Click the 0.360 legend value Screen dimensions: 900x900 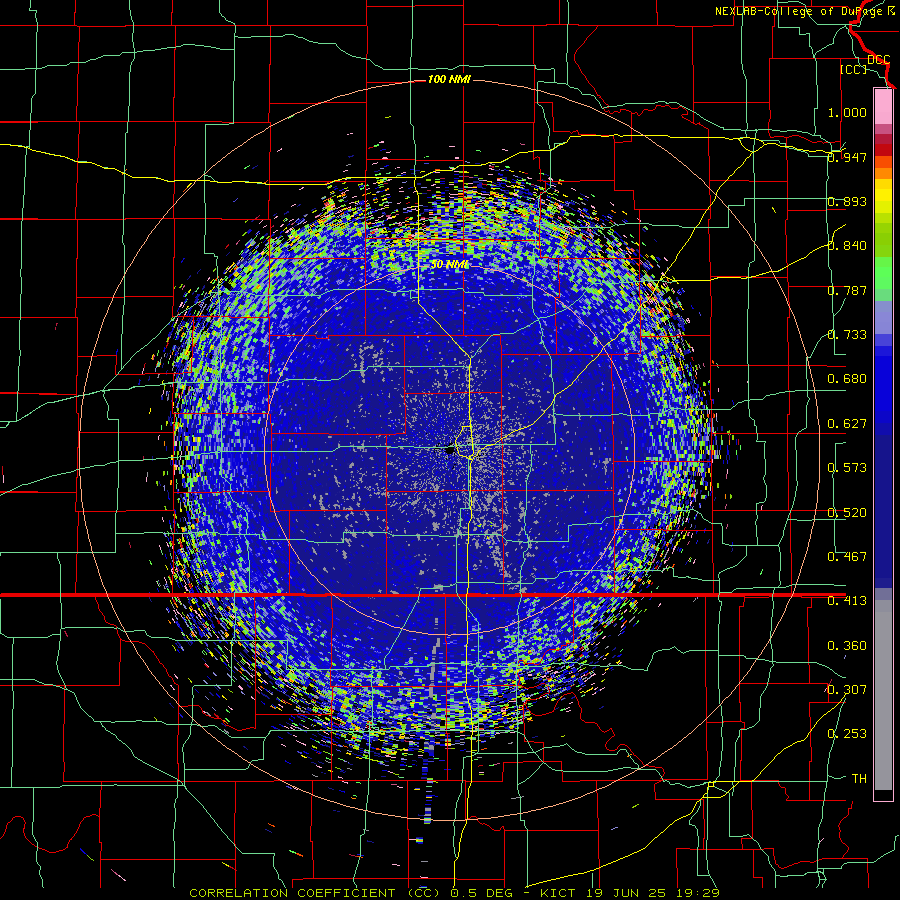point(847,646)
